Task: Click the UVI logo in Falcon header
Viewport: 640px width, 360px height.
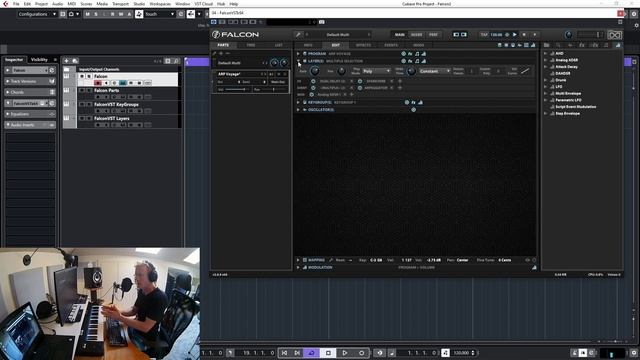Action: pyautogui.click(x=614, y=35)
